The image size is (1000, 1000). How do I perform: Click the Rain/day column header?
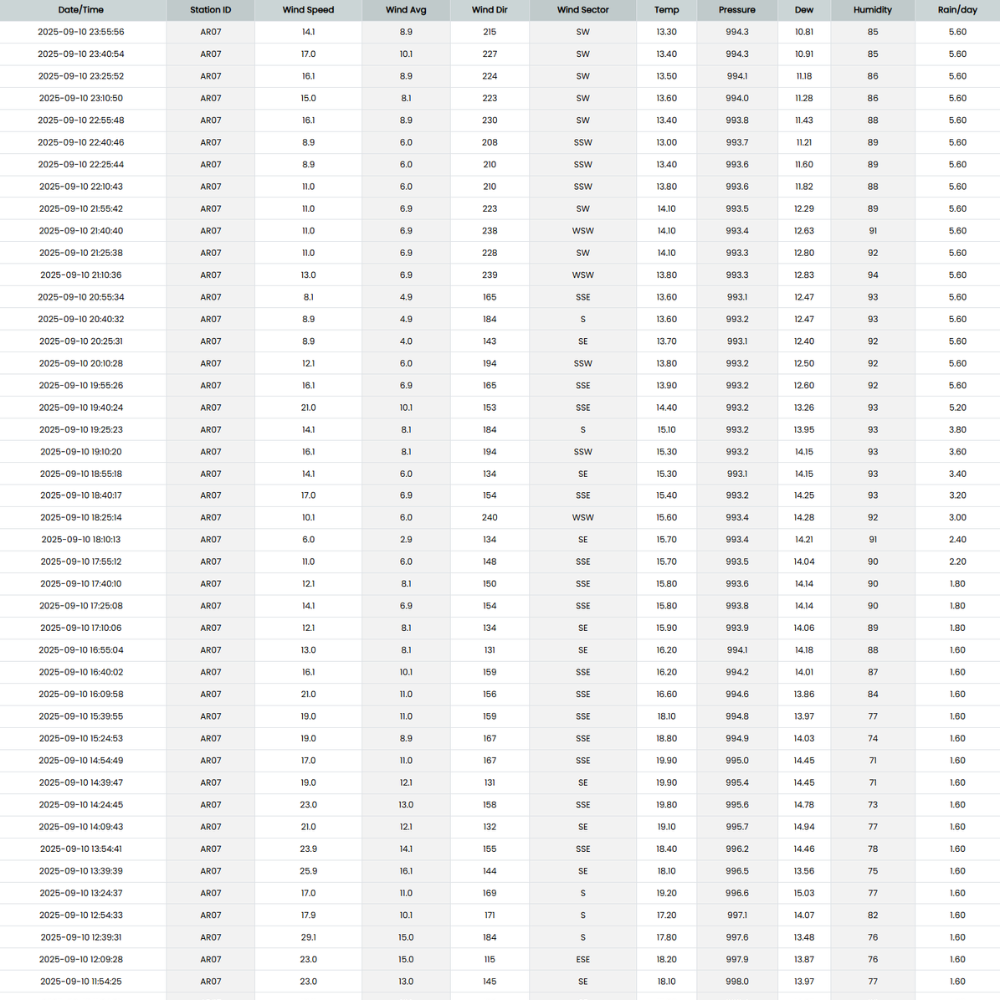tap(957, 10)
